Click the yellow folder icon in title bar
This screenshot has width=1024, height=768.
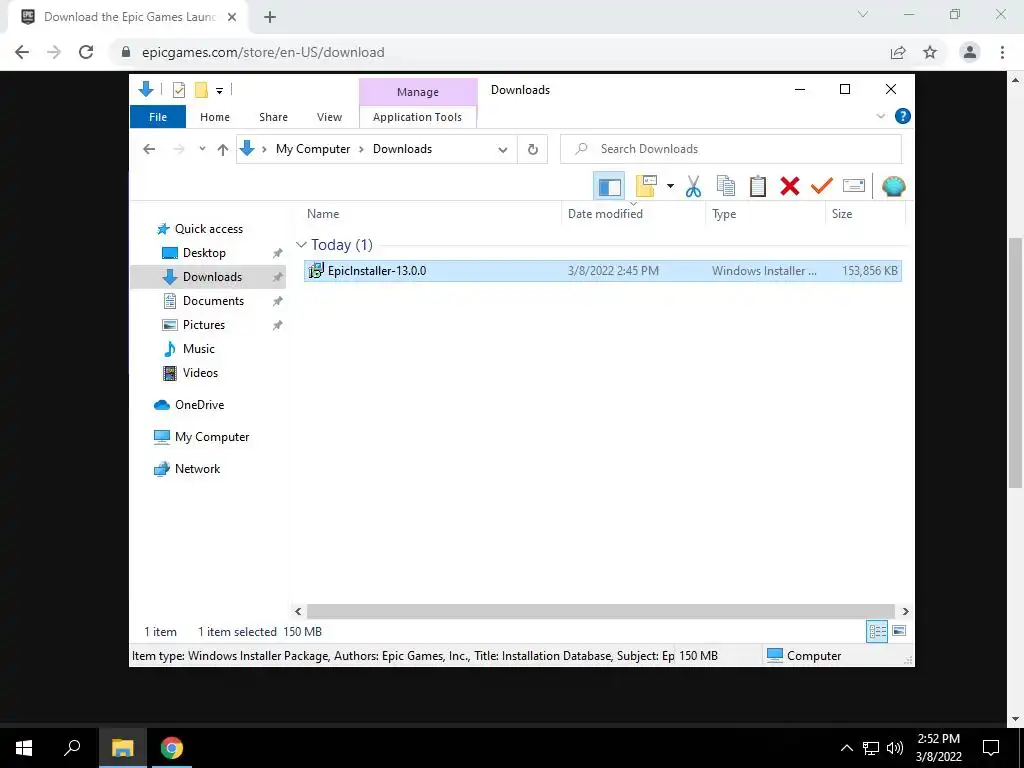tap(201, 90)
